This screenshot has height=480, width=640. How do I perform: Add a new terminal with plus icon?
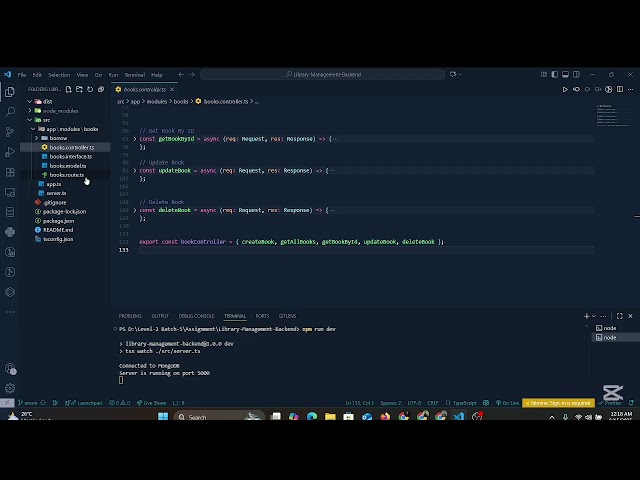pyautogui.click(x=587, y=316)
